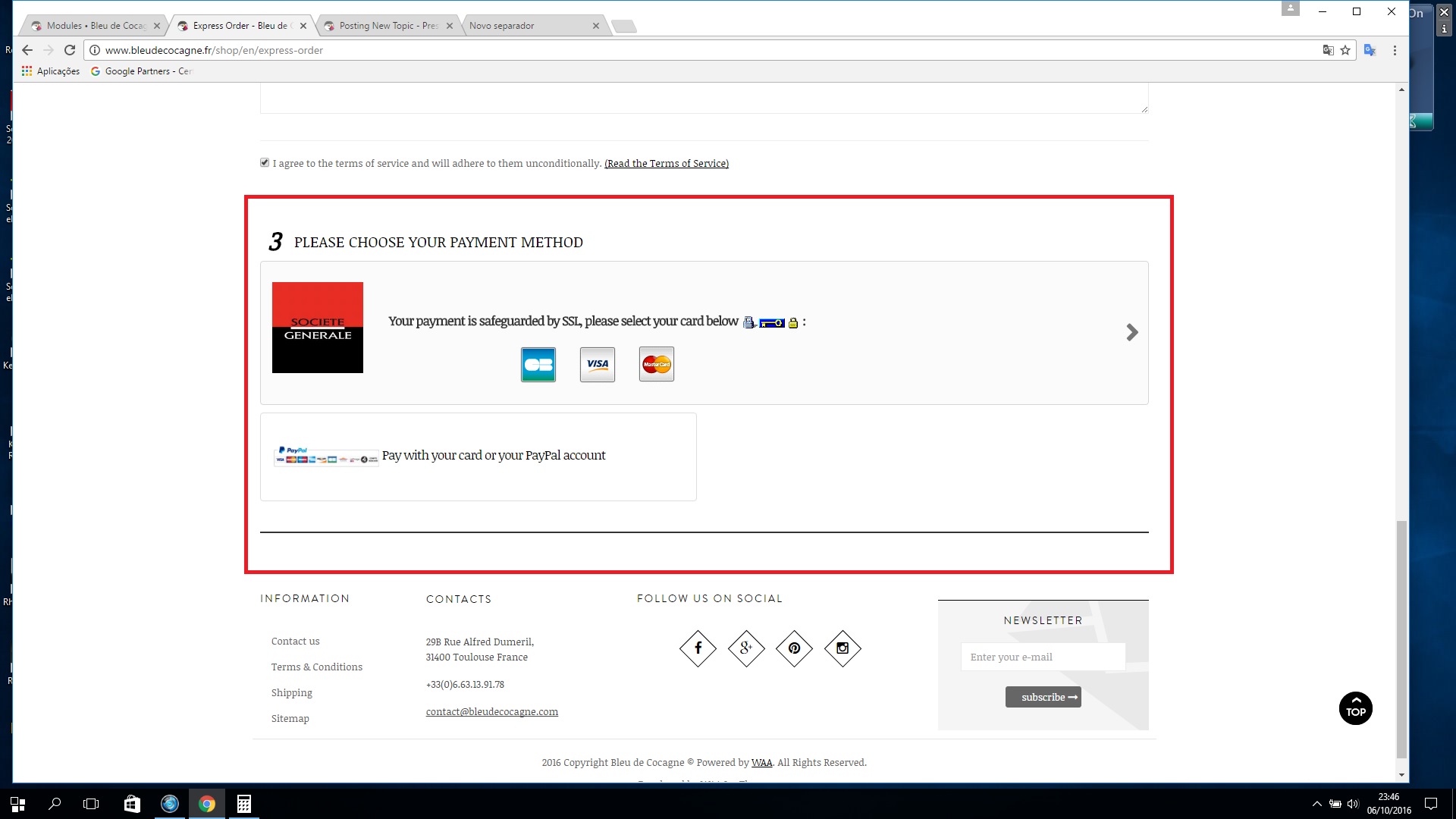Screen dimensions: 1456x819
Task: Switch to the Posting New Topic tab
Action: 387,26
